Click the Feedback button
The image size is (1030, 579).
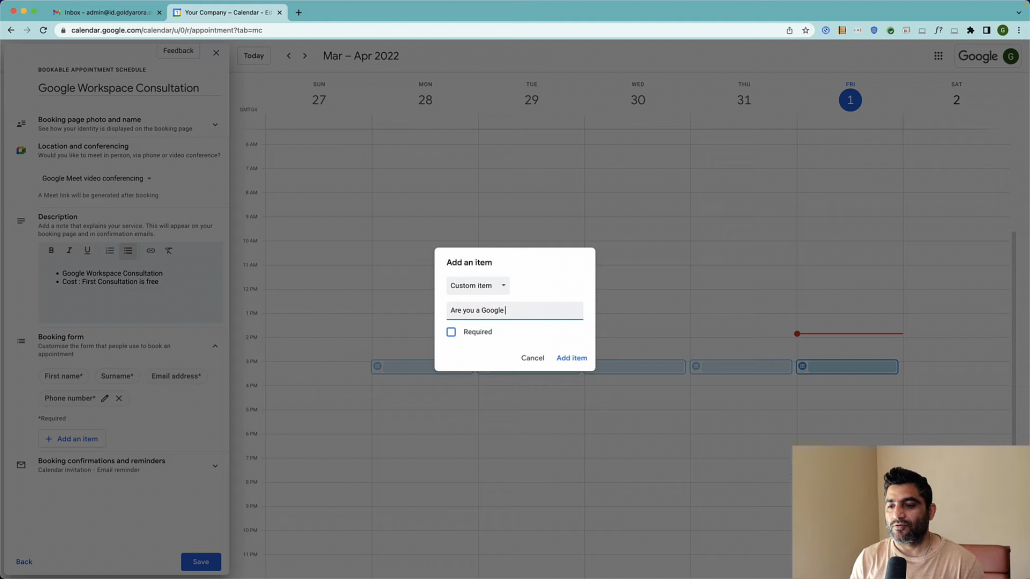tap(178, 51)
